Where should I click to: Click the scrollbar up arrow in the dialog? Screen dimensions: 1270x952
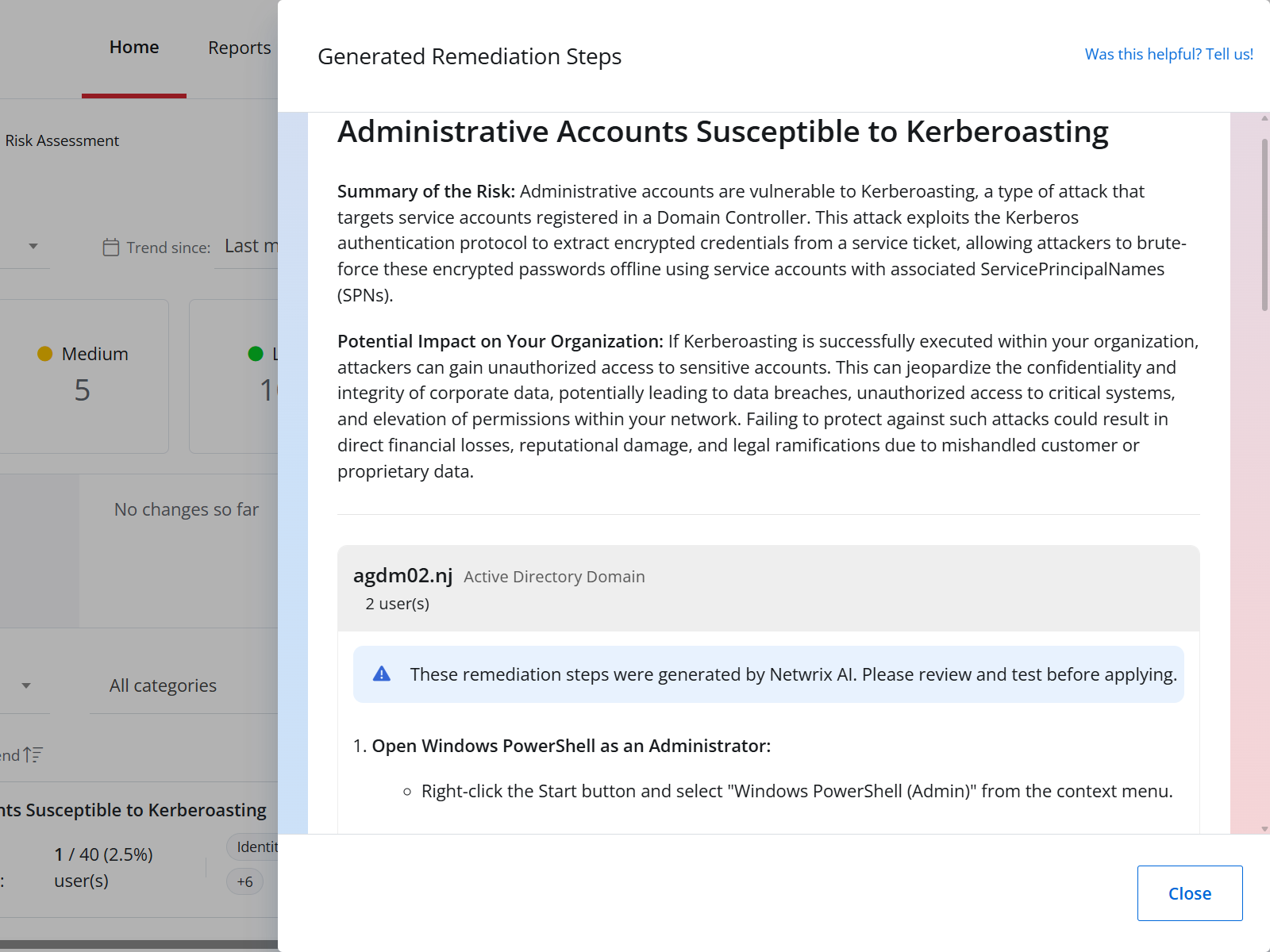(1264, 118)
